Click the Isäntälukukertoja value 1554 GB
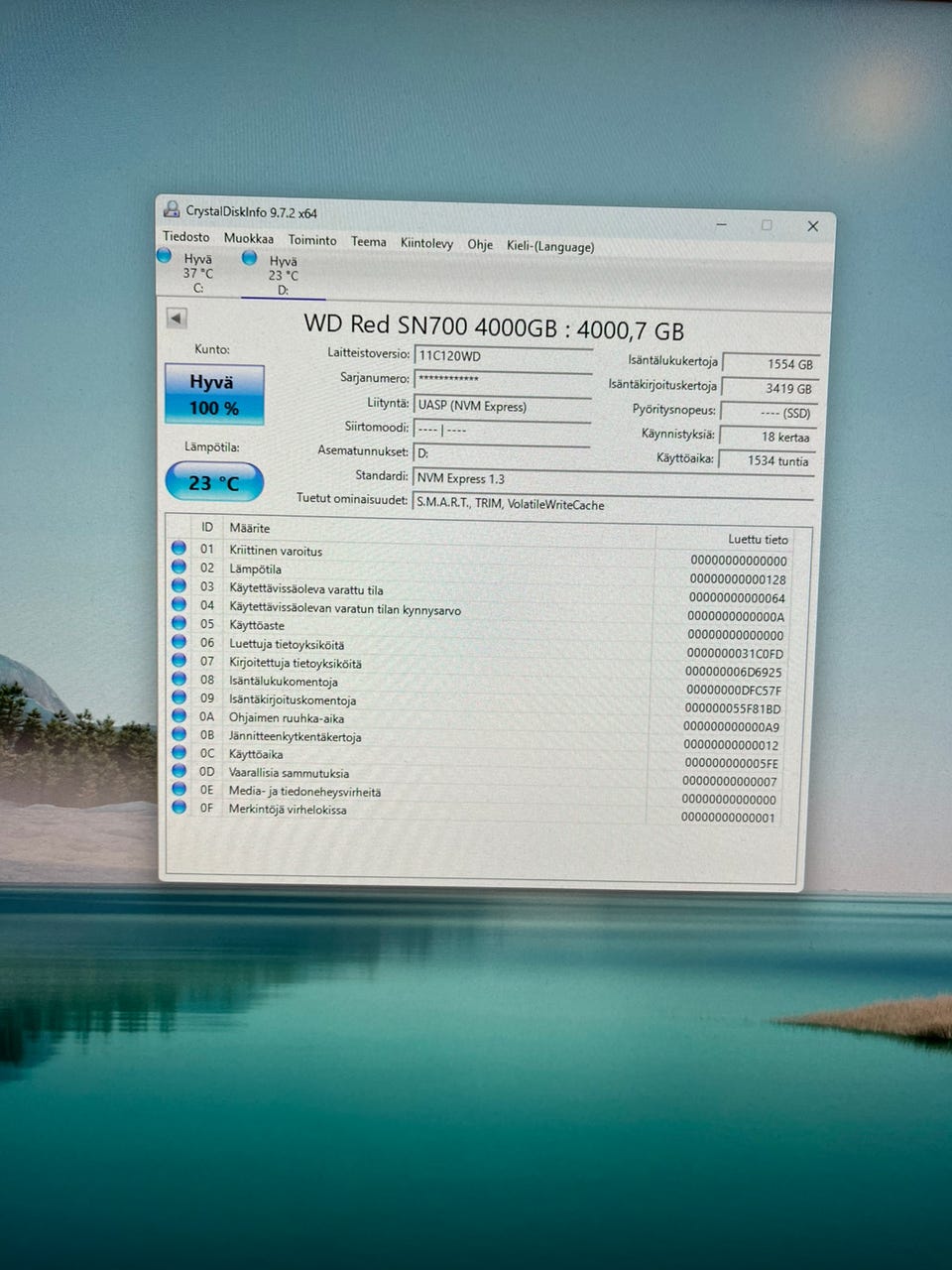Image resolution: width=952 pixels, height=1270 pixels. [770, 364]
